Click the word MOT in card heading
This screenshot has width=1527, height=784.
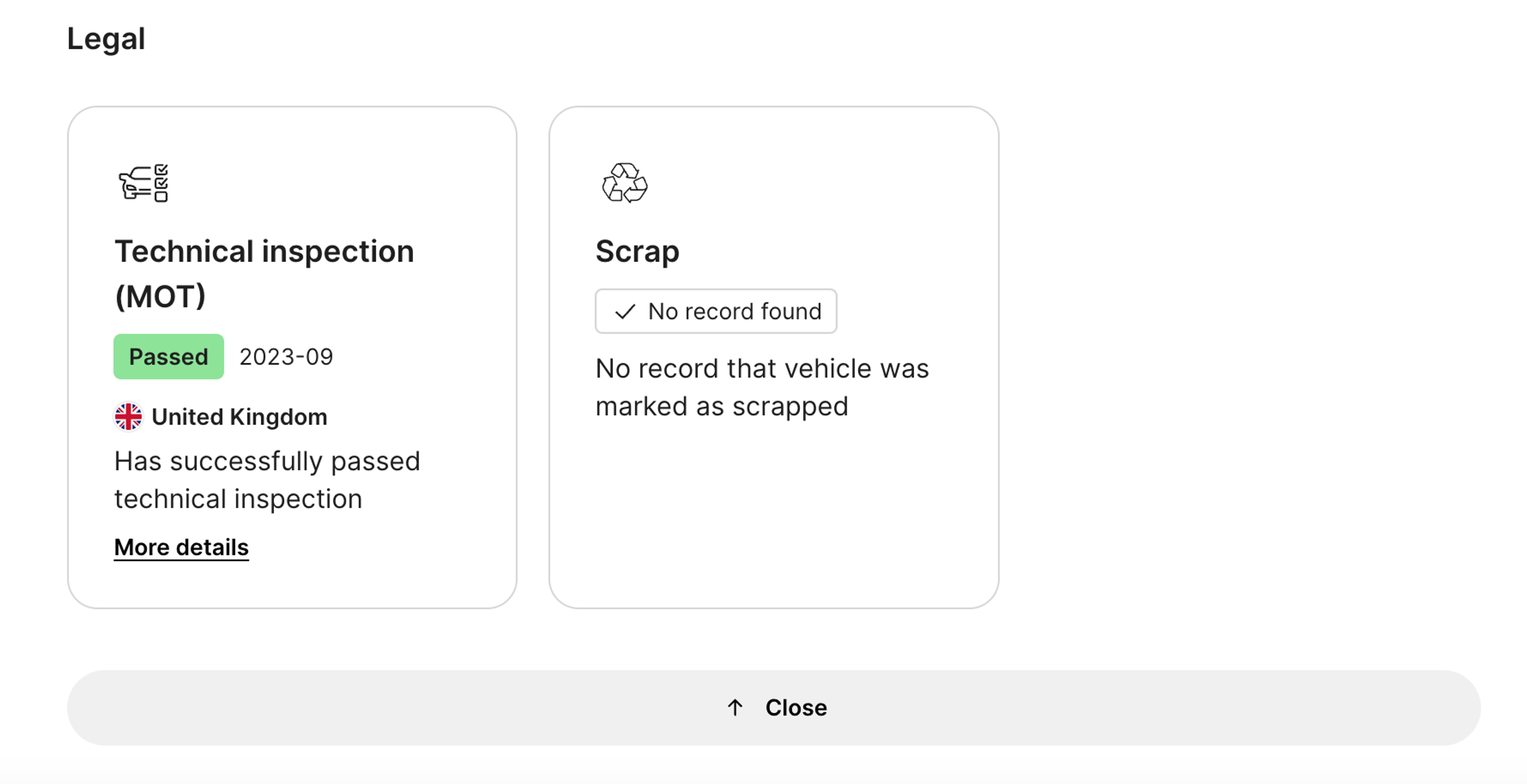160,296
